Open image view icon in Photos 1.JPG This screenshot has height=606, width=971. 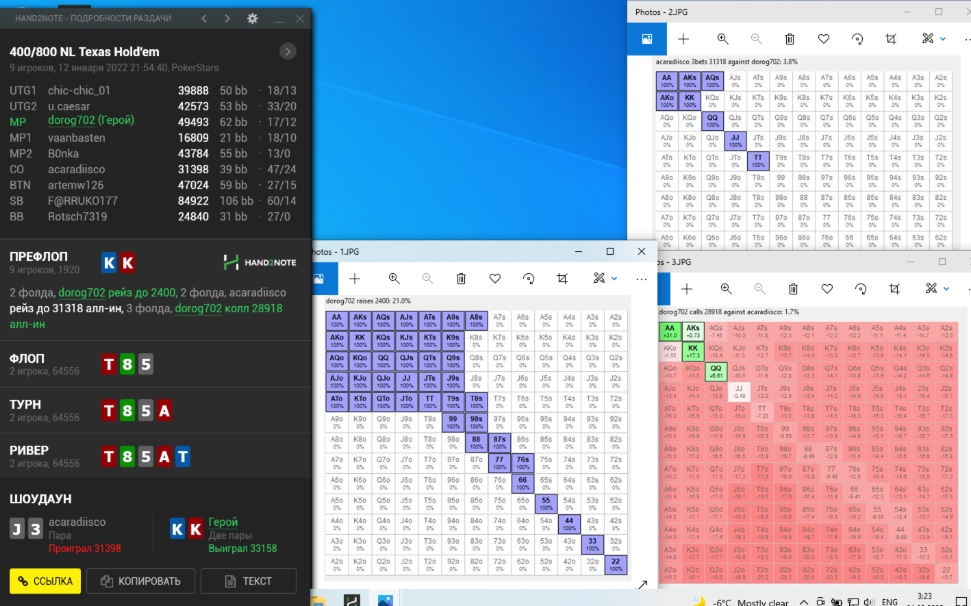[318, 279]
